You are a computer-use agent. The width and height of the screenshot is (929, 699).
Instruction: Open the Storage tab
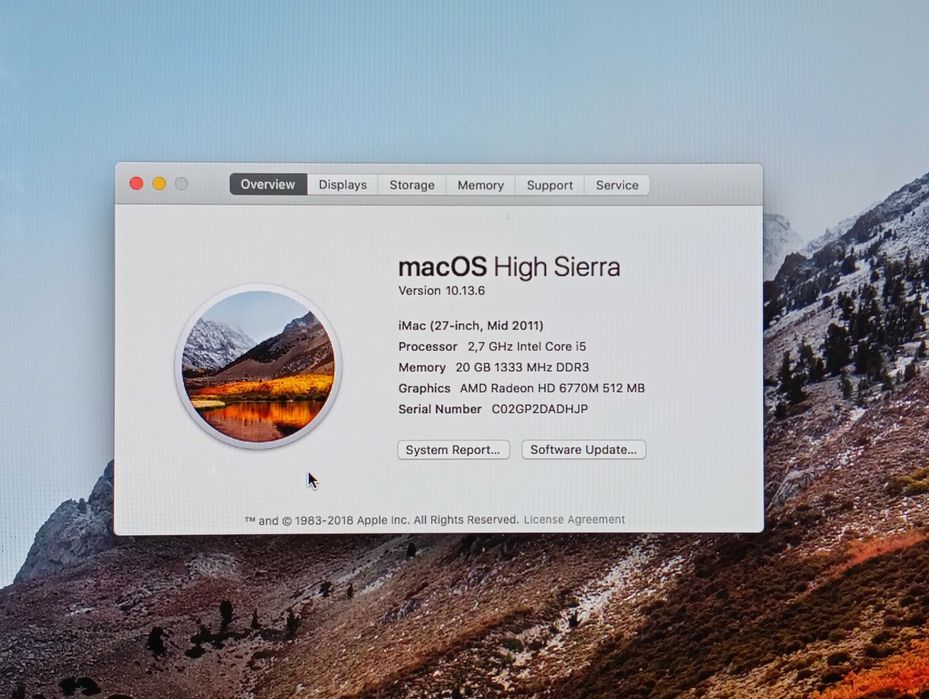tap(412, 185)
